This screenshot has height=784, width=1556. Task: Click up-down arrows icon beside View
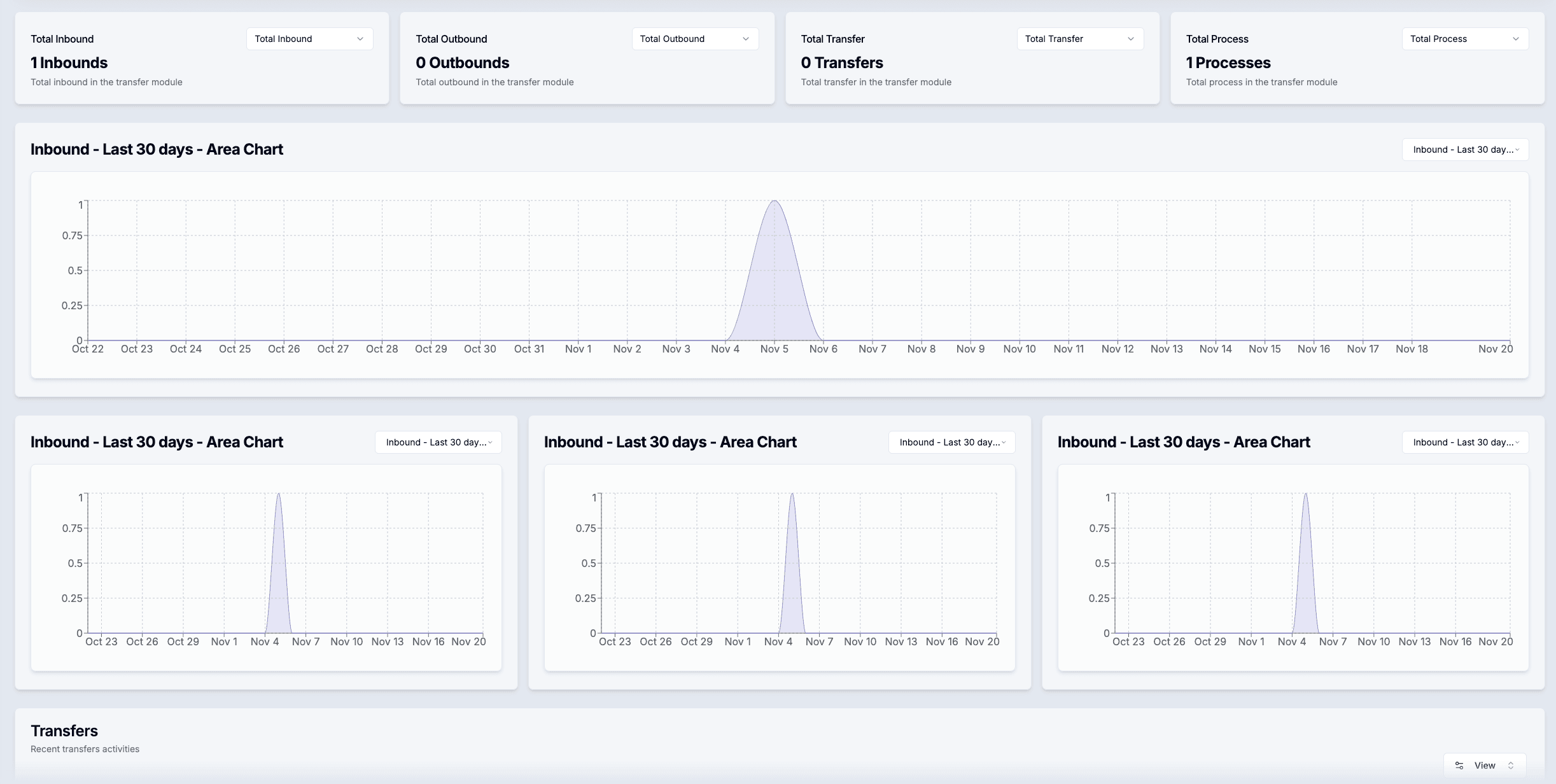[x=1511, y=766]
